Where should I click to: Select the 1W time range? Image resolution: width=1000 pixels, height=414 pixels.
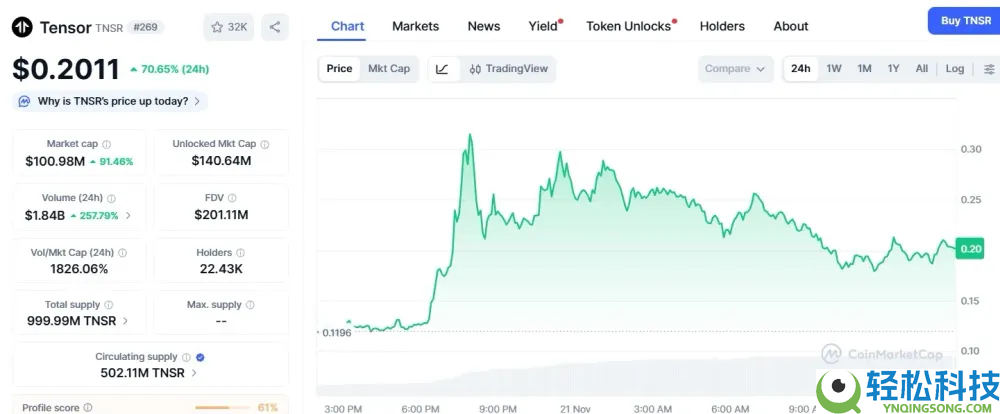pos(834,69)
